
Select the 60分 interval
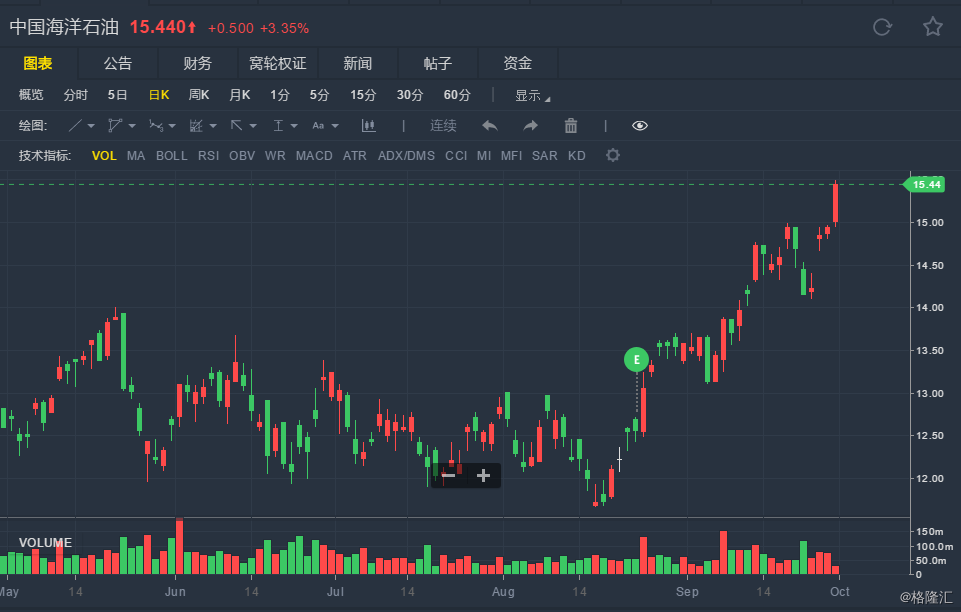(x=457, y=95)
